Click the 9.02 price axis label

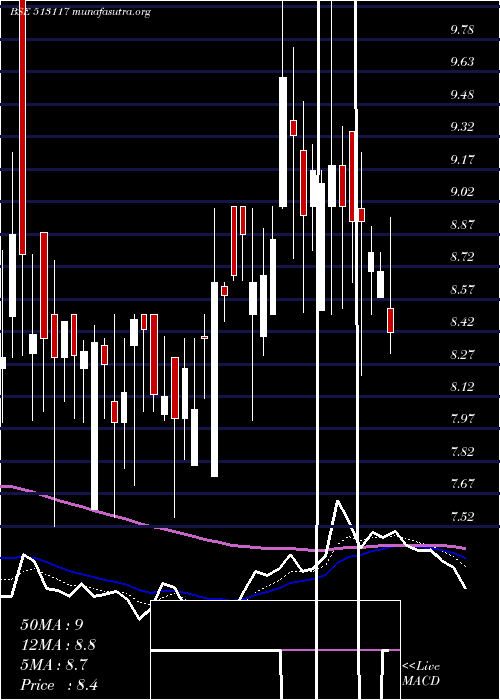[x=462, y=192]
